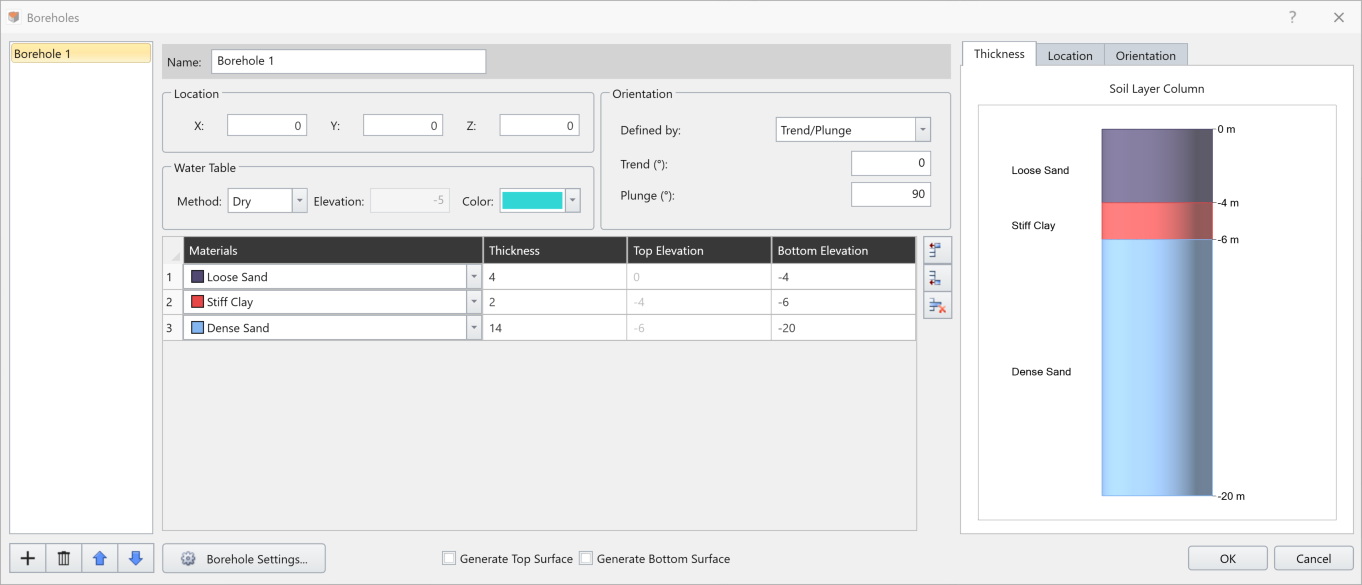Select the Dense Sand thickness cell showing 14
The image size is (1362, 585).
[x=555, y=328]
